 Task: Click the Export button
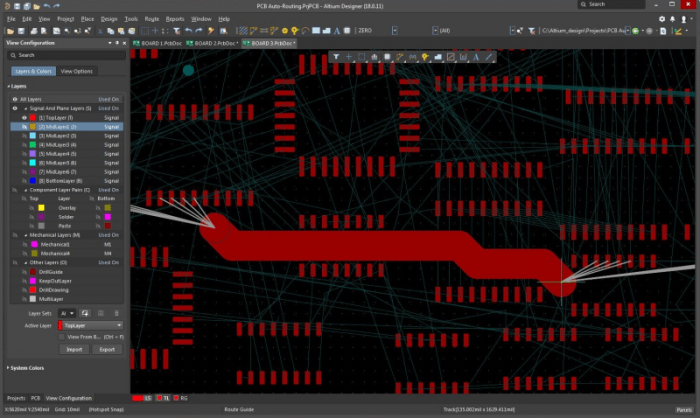[107, 350]
